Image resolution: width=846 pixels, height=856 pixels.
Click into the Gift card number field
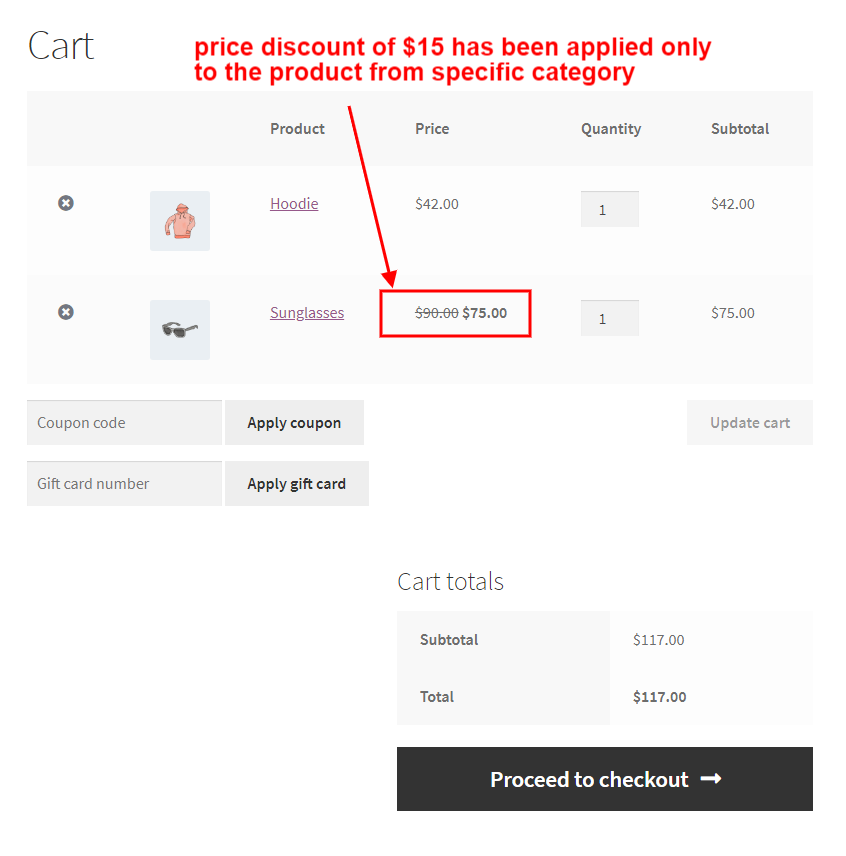124,484
